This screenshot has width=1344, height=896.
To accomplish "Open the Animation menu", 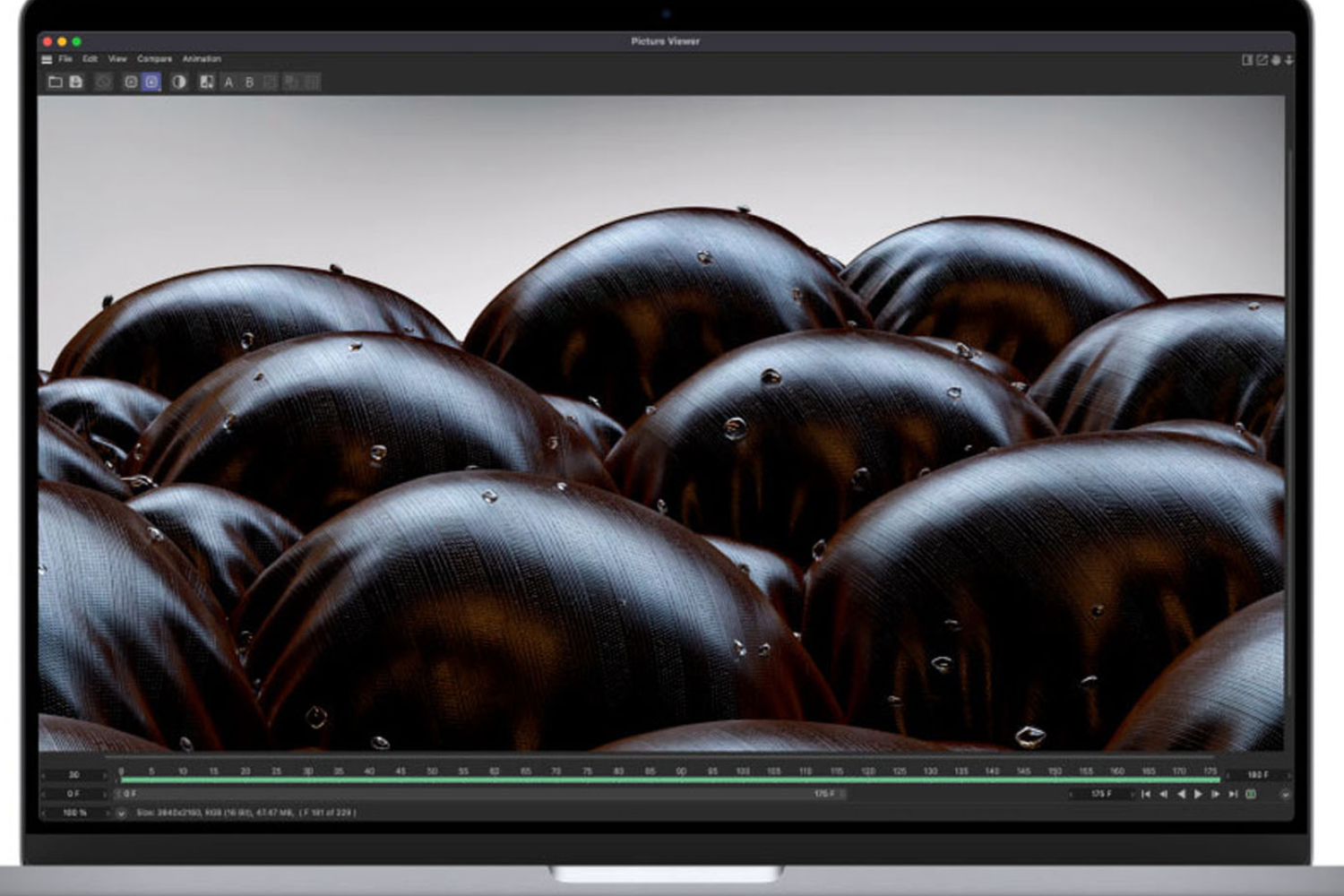I will click(x=202, y=59).
